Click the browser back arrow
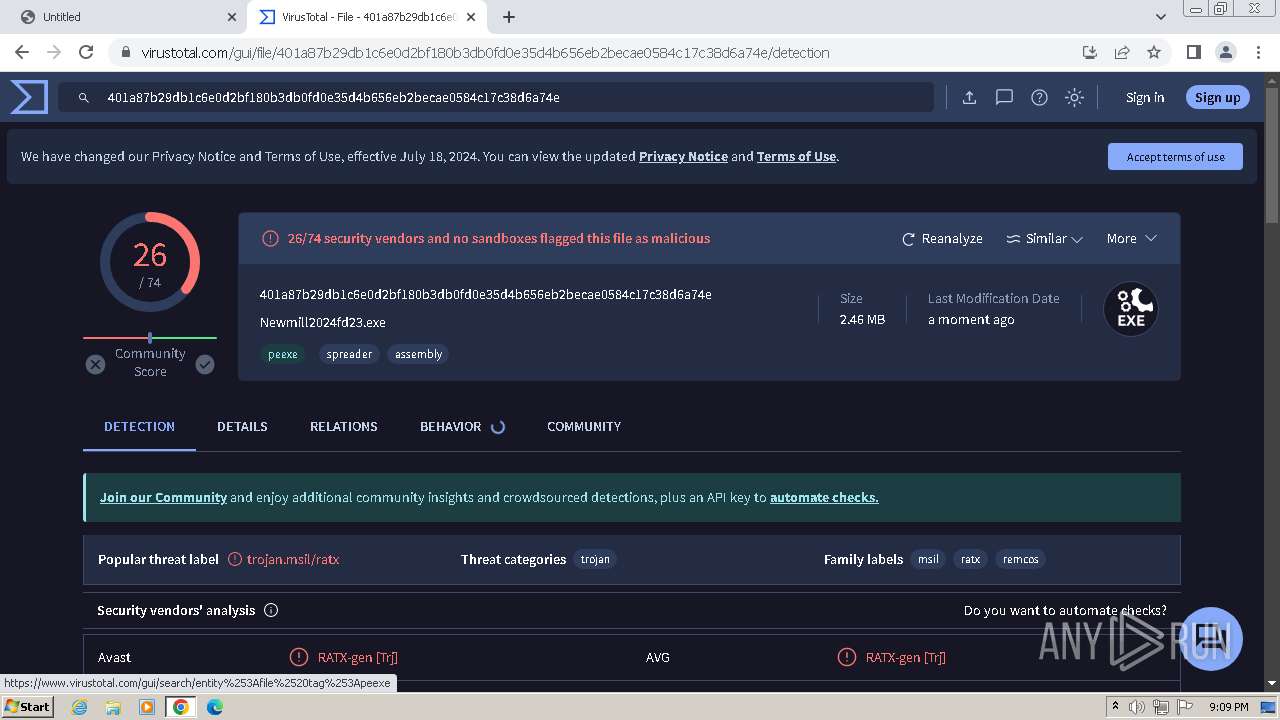The image size is (1280, 720). 22,52
